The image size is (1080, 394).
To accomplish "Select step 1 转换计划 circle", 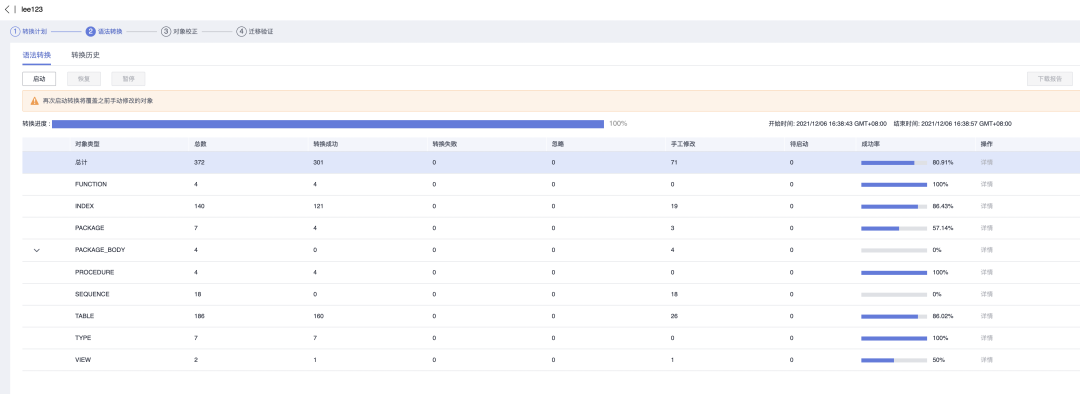I will 14,32.
